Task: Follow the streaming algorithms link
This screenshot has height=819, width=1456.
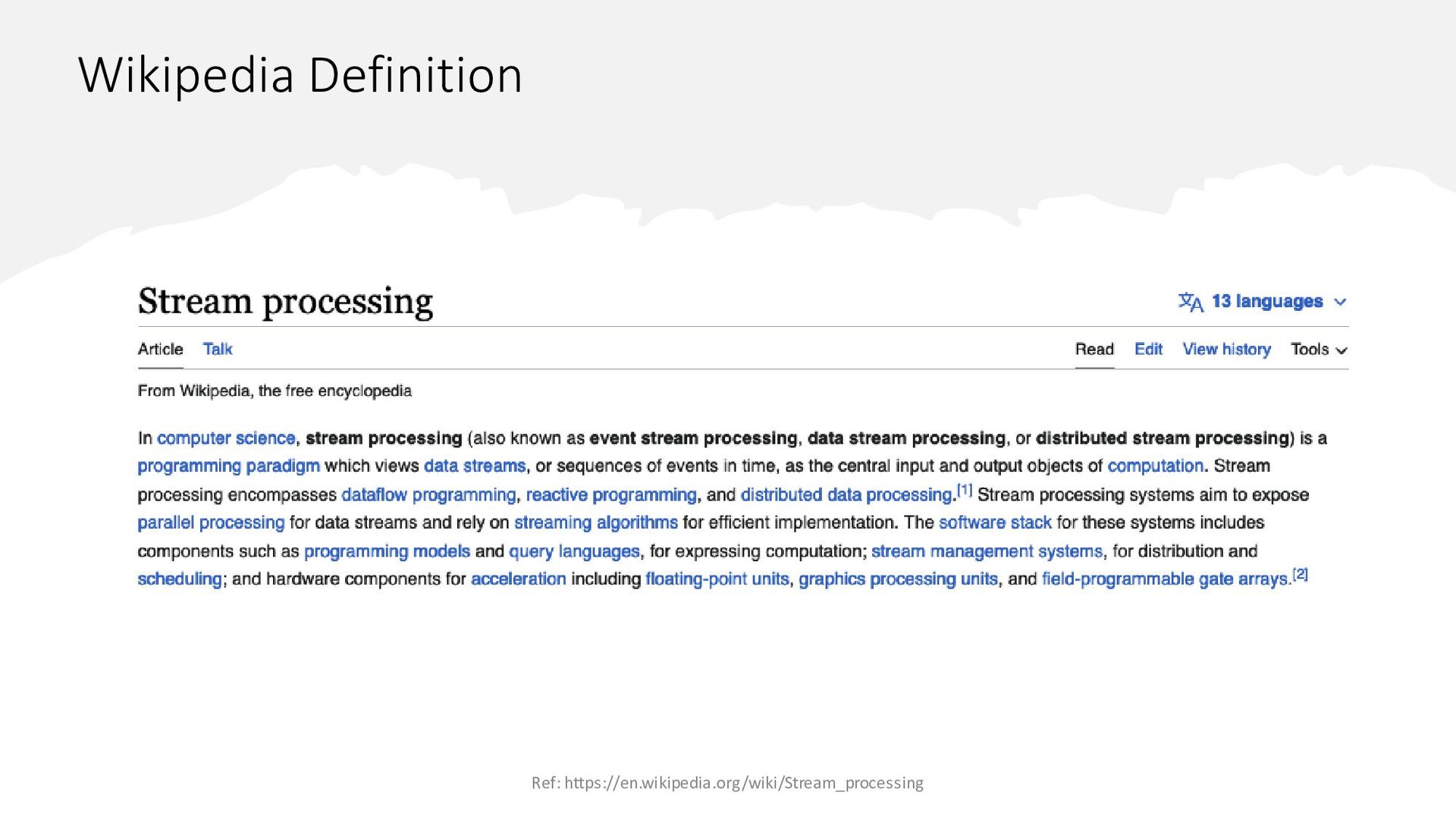Action: (596, 522)
